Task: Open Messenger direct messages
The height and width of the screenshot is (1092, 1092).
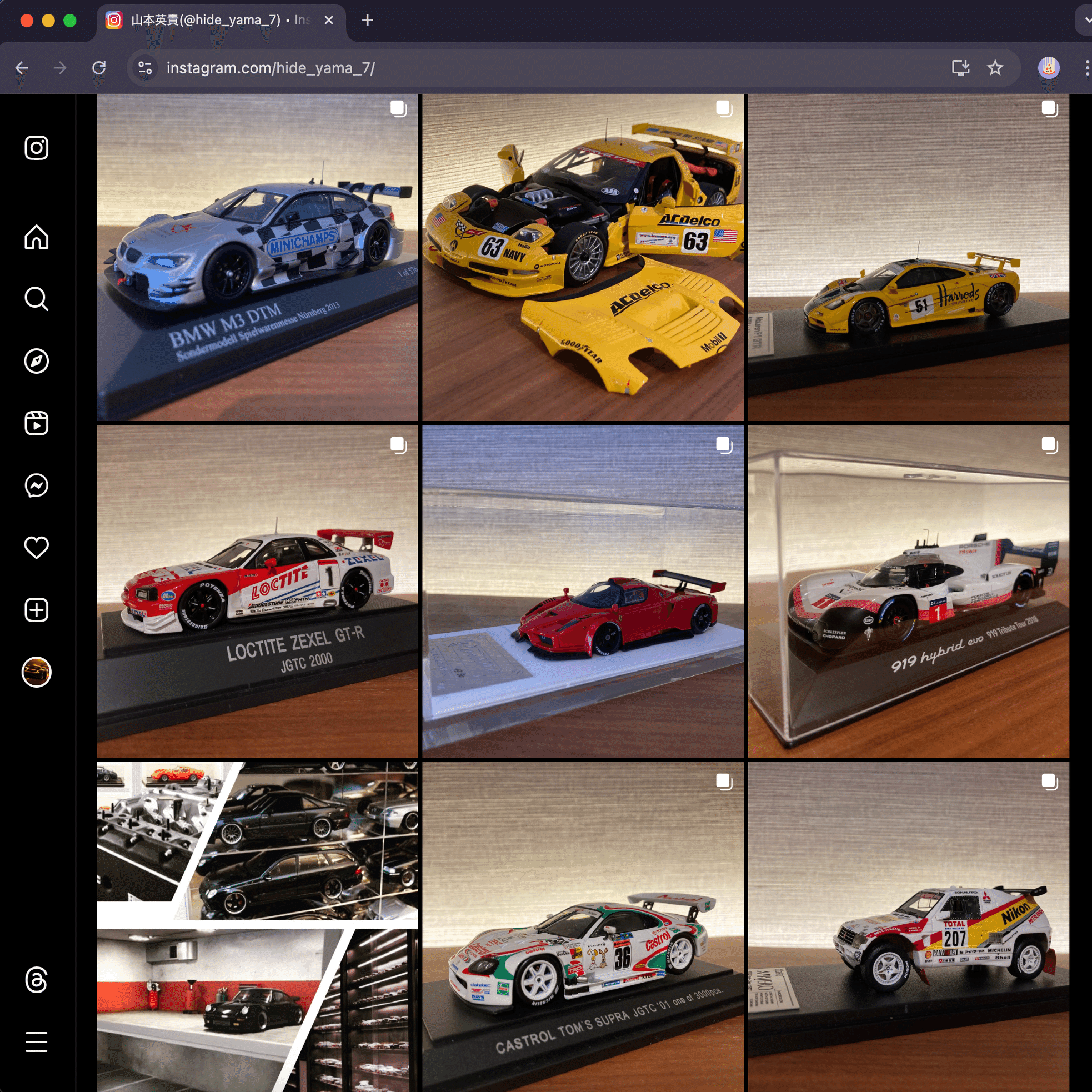Action: coord(36,485)
